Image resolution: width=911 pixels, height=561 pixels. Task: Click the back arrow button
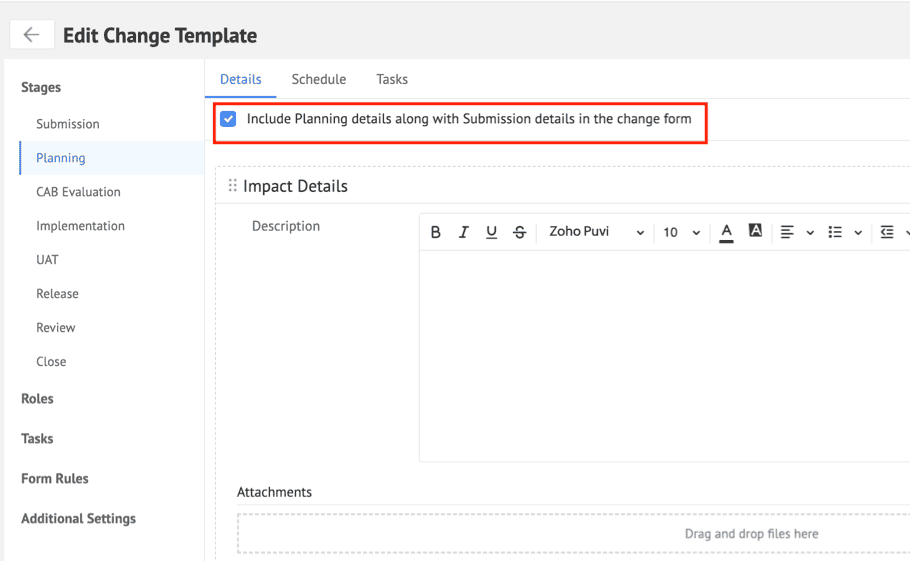tap(31, 35)
